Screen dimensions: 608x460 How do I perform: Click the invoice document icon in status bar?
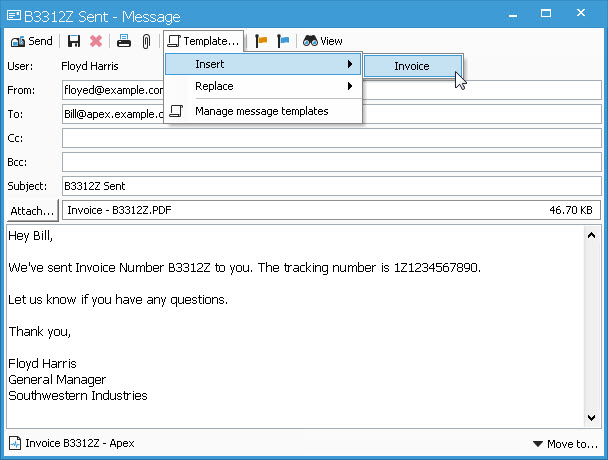point(15,443)
